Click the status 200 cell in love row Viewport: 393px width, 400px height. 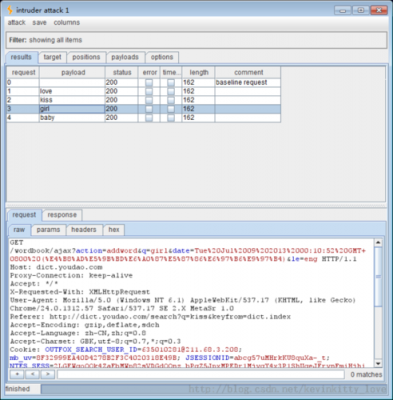tap(122, 91)
